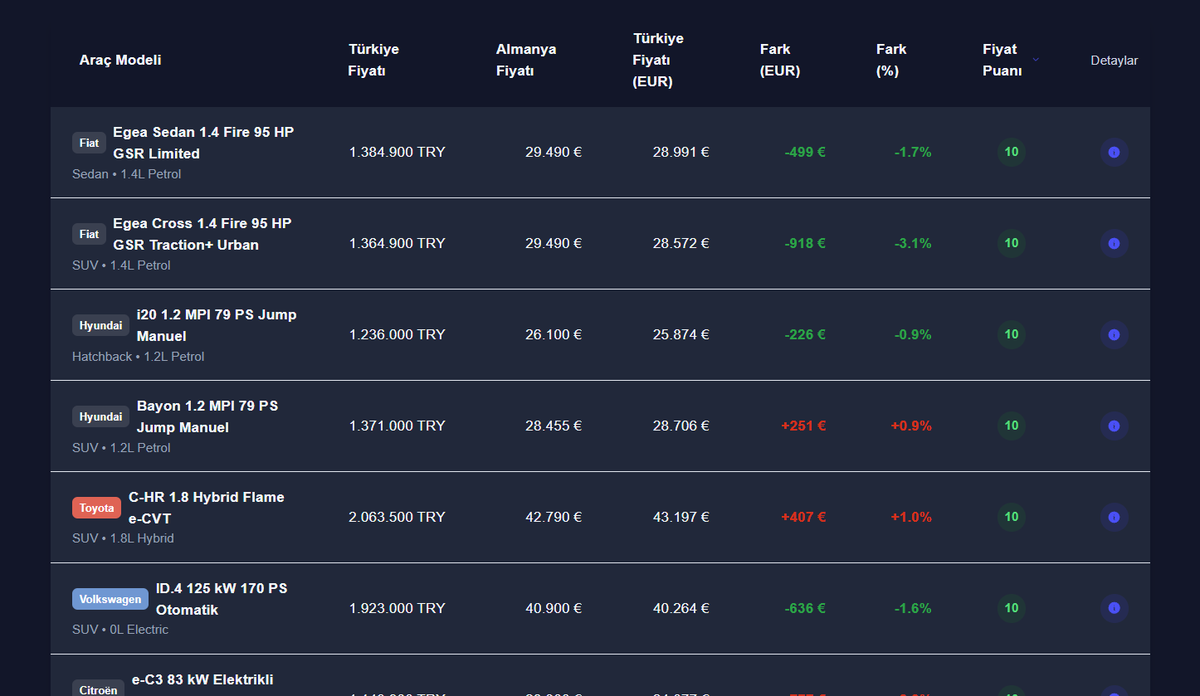Click Germany price 26.100 €
This screenshot has width=1200, height=696.
click(x=553, y=334)
